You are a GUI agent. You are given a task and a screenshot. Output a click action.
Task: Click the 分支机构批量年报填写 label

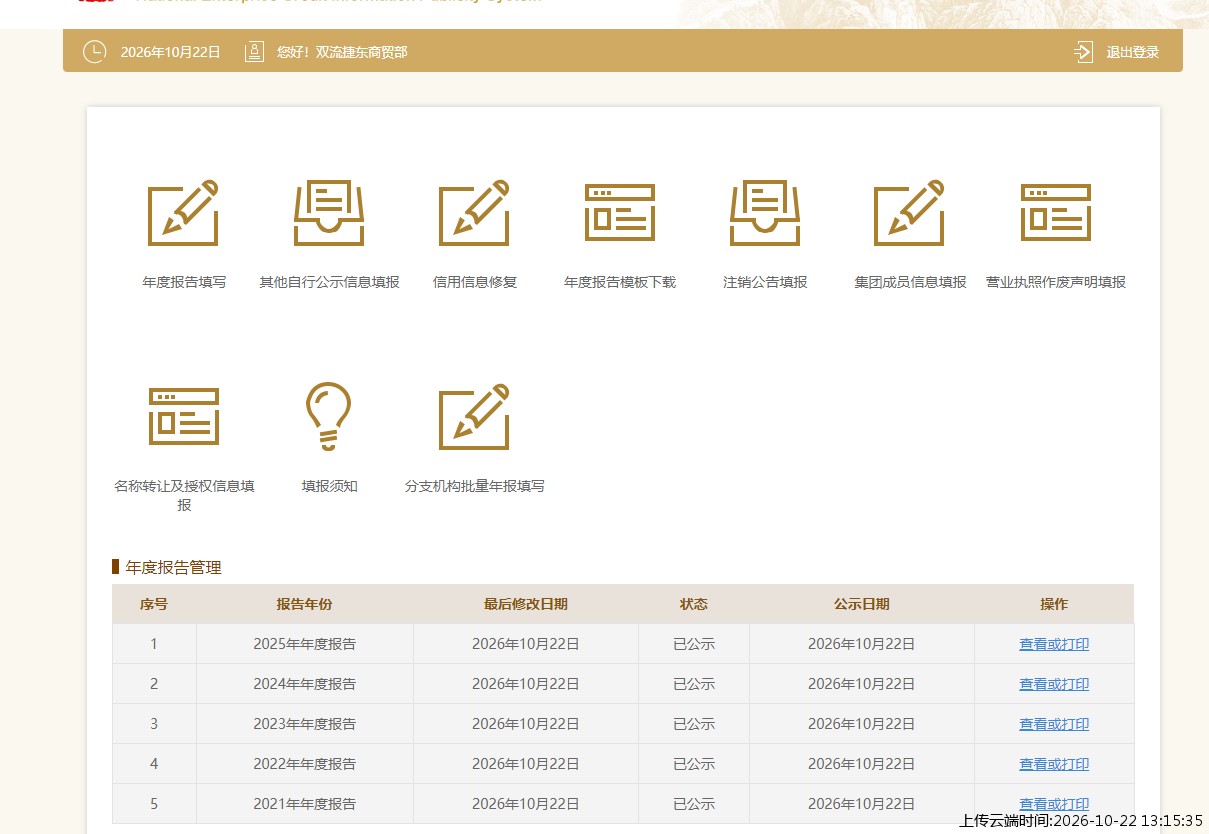[475, 486]
